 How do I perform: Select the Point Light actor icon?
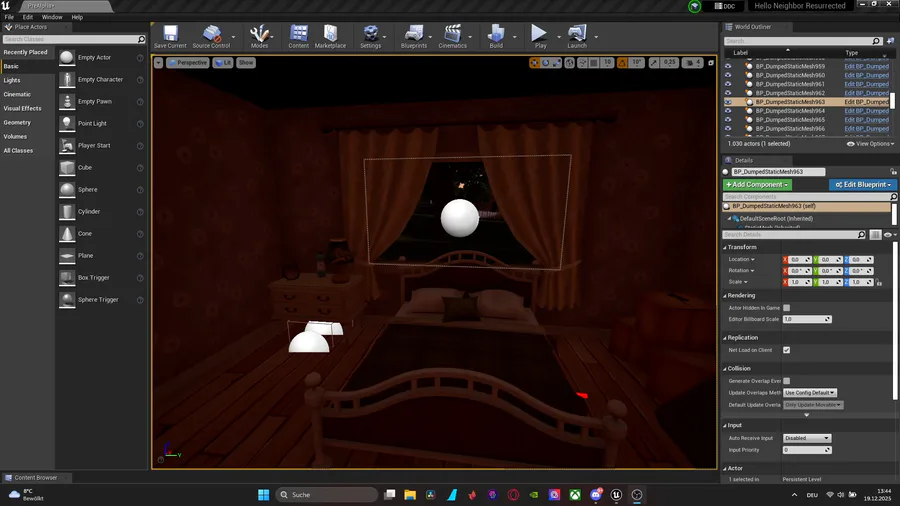[67, 123]
